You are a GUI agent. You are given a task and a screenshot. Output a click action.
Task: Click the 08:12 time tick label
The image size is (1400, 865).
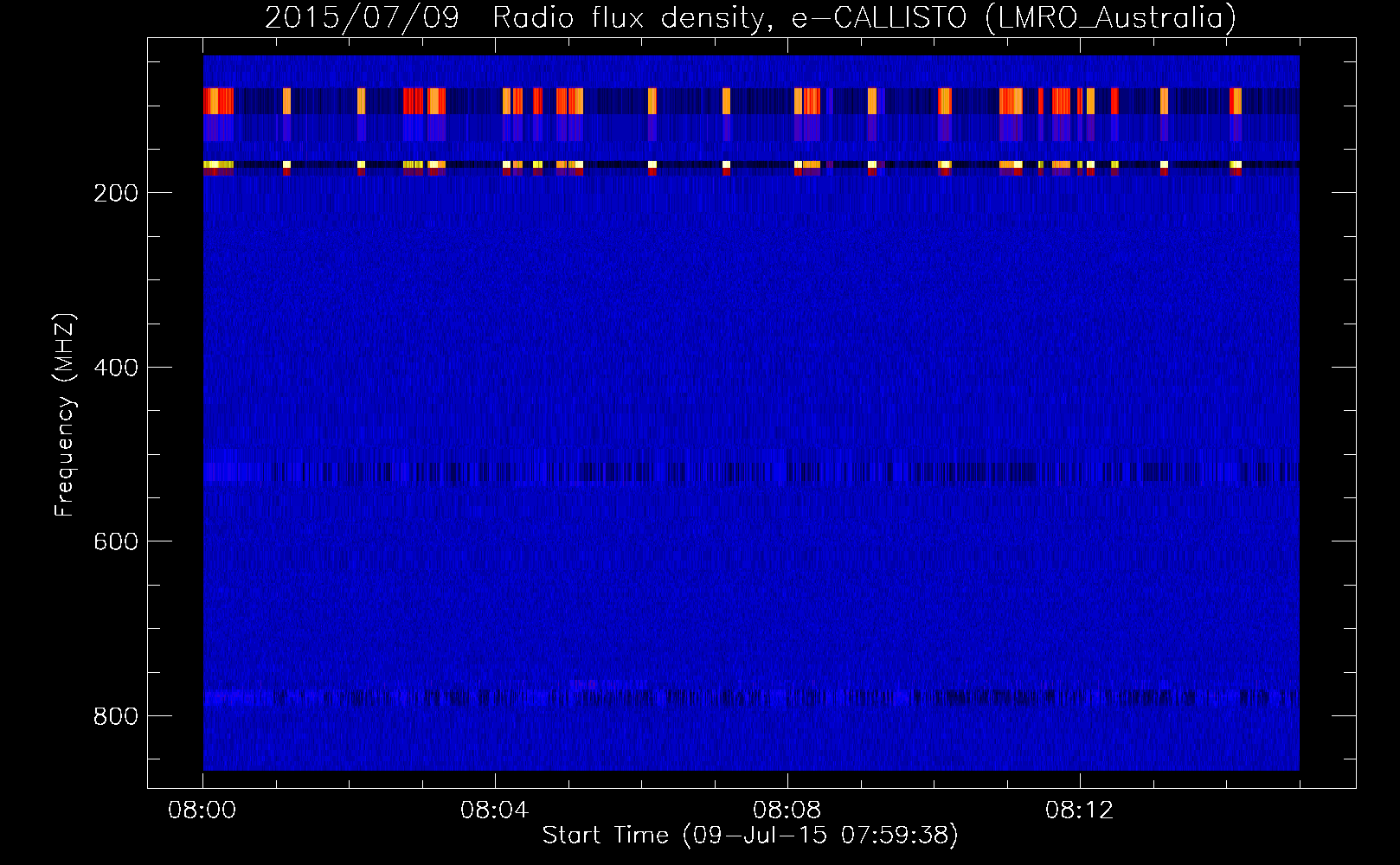pyautogui.click(x=1080, y=811)
